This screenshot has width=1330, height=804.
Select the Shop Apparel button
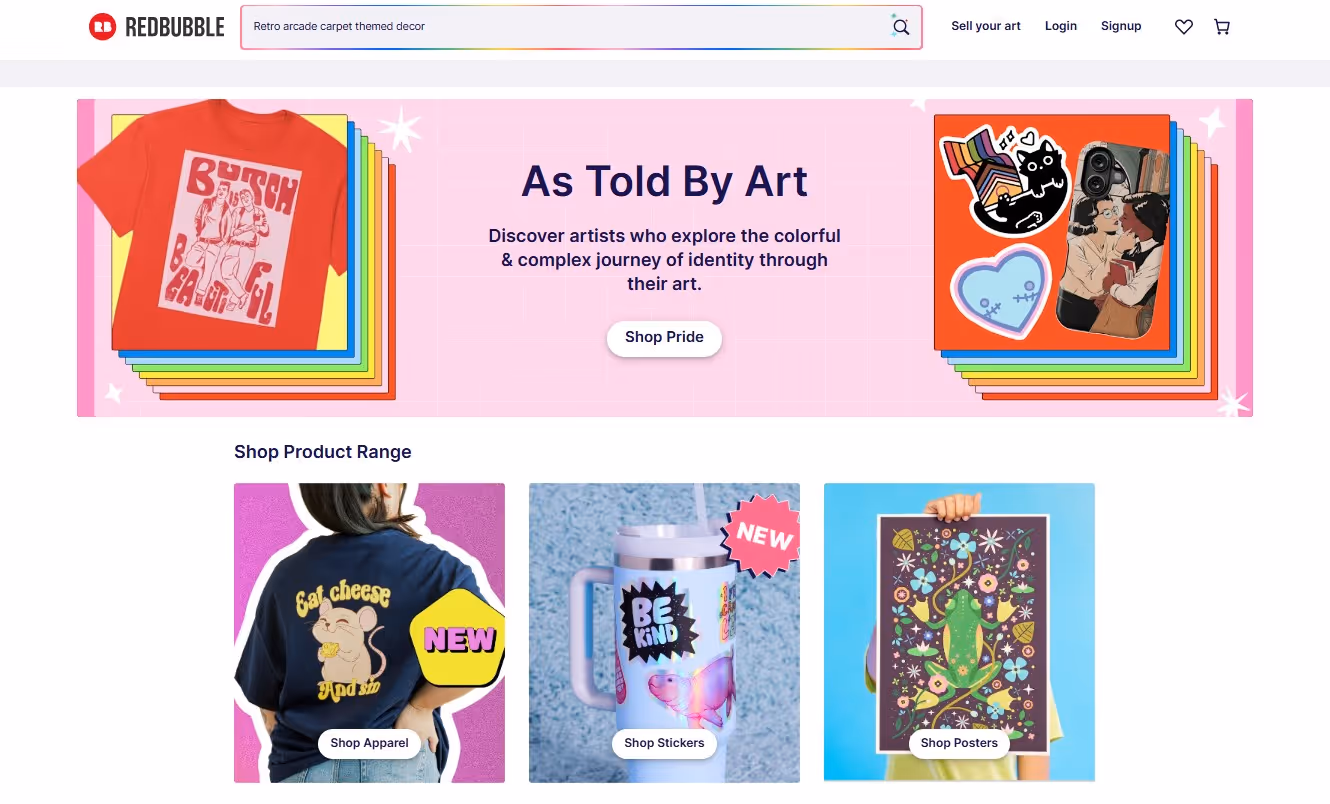pyautogui.click(x=369, y=743)
